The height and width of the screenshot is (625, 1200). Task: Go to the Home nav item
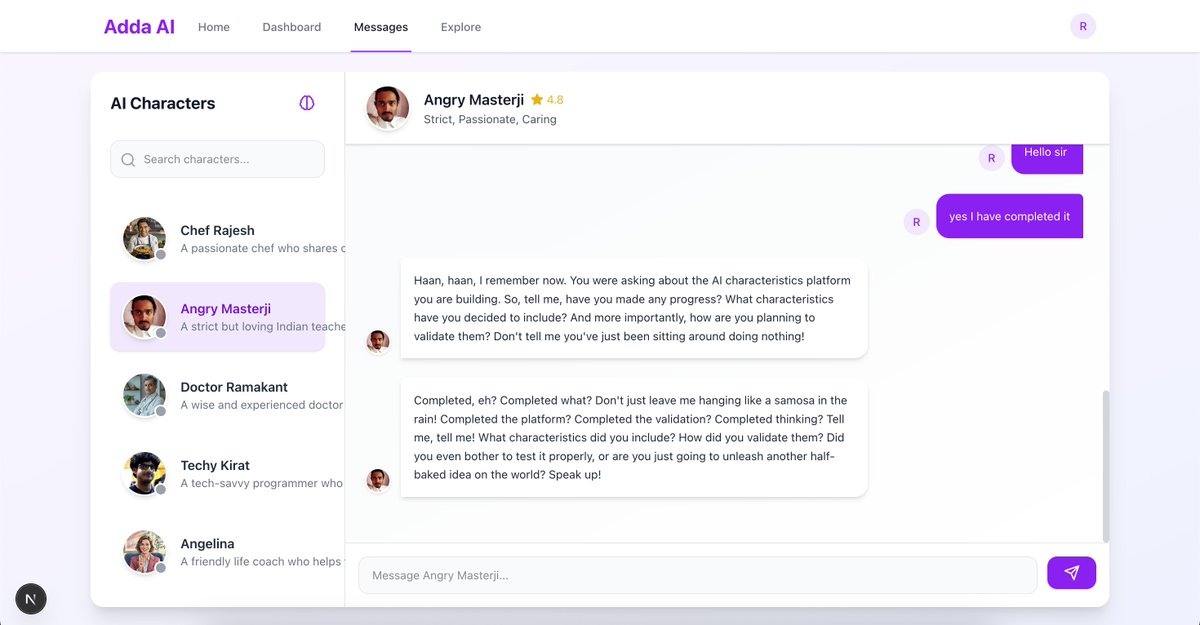[214, 27]
